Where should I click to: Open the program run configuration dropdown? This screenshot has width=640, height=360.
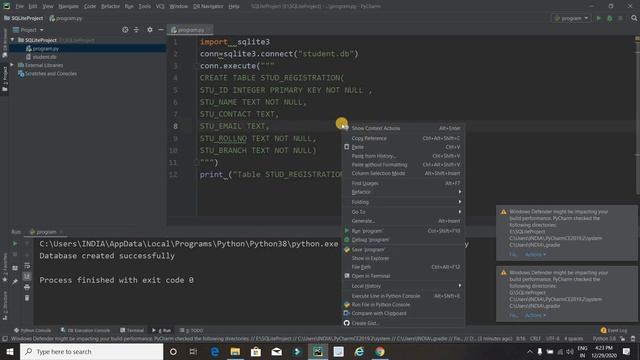pyautogui.click(x=571, y=18)
